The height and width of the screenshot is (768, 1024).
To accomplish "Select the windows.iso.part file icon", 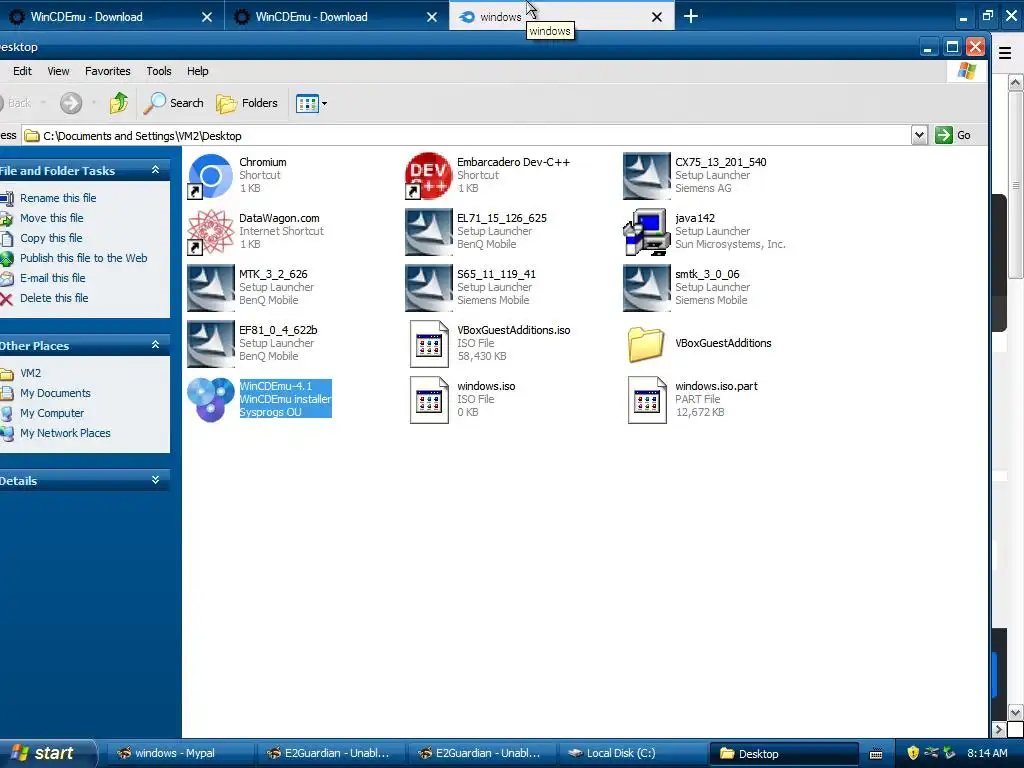I will point(647,400).
